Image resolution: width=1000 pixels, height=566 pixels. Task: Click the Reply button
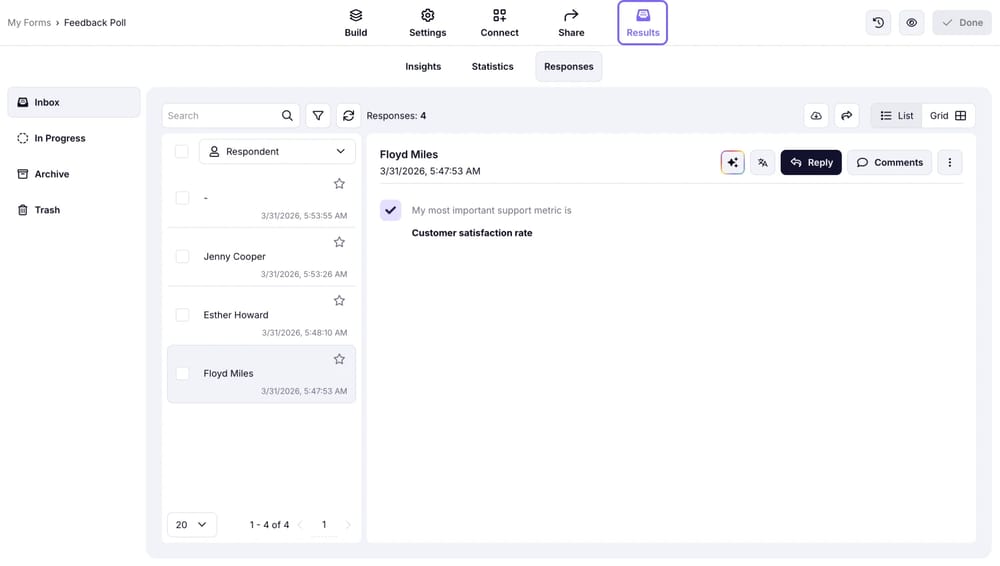[810, 162]
